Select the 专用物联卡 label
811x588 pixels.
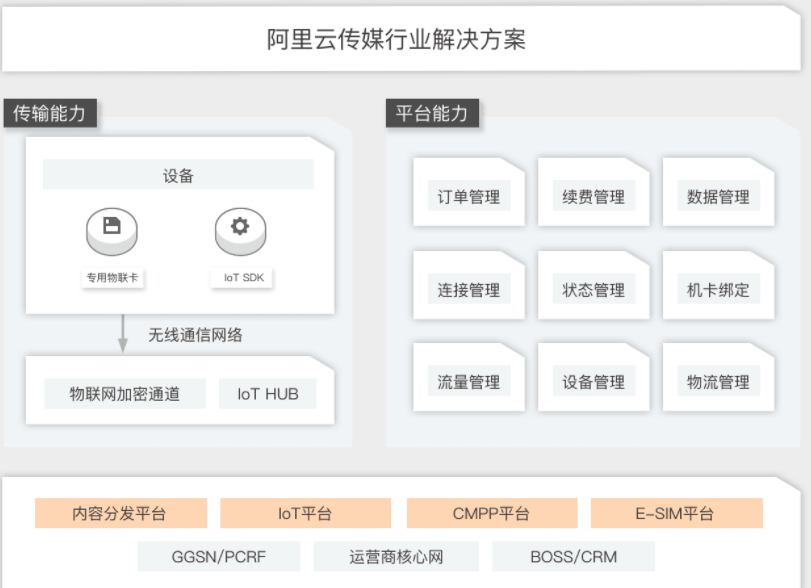click(112, 278)
